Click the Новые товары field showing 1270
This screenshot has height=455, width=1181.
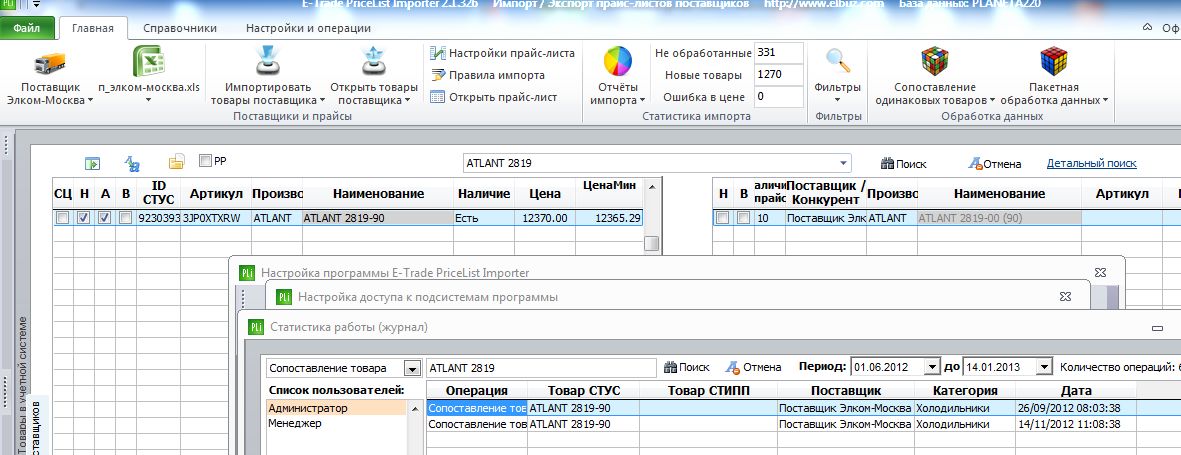point(778,75)
